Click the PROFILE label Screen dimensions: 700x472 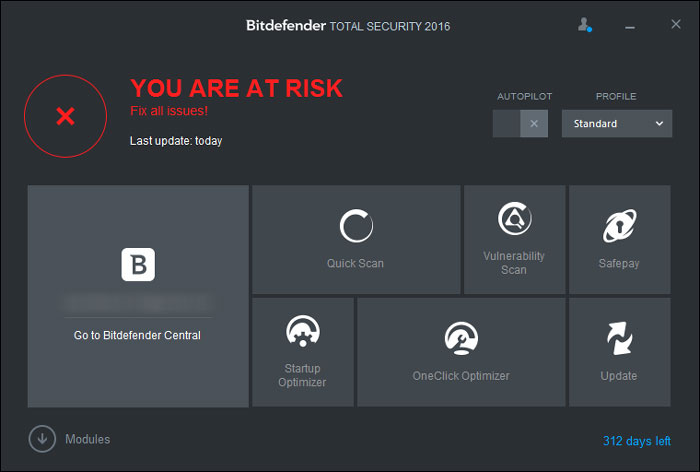coord(616,96)
